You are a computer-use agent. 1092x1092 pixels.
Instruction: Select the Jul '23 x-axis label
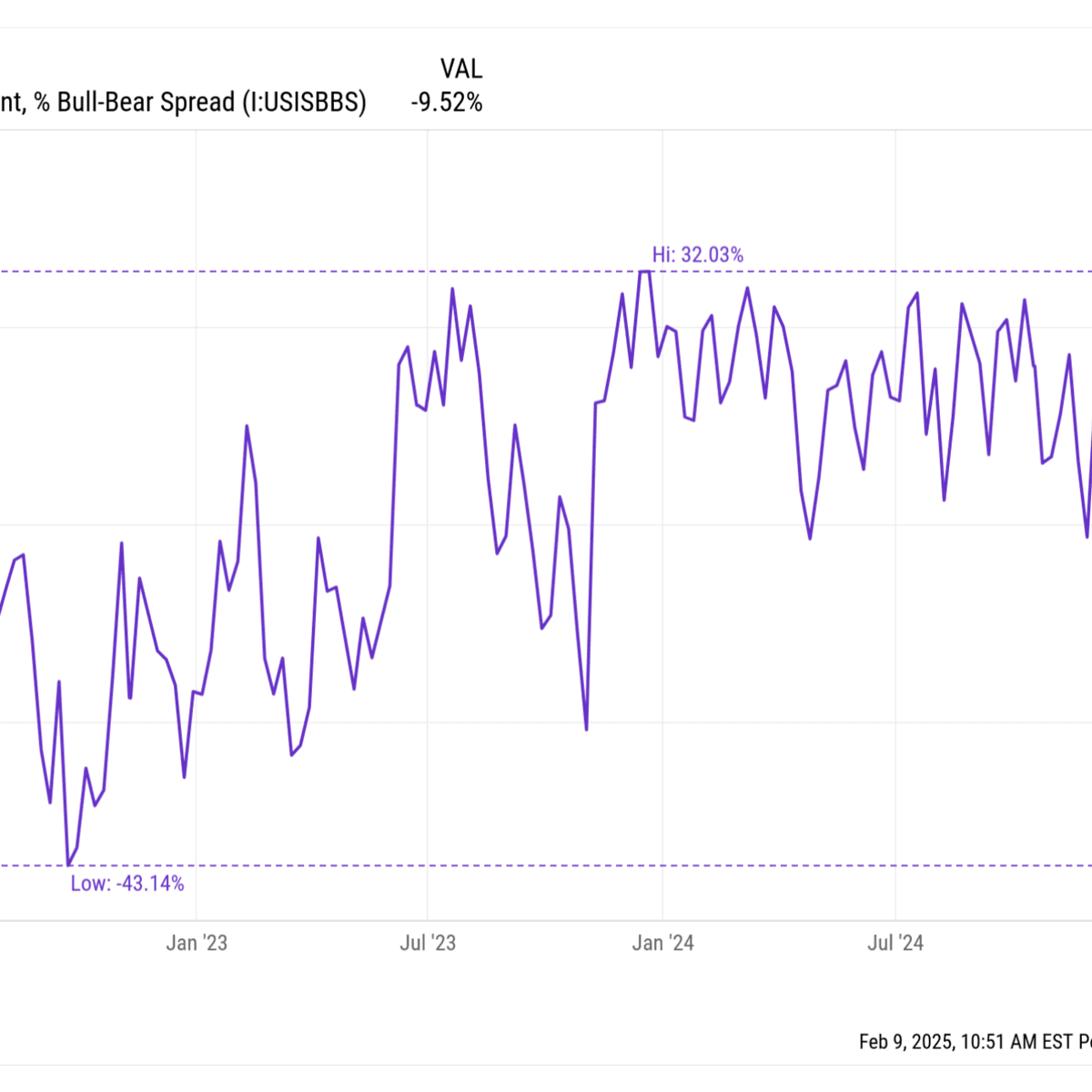point(428,943)
